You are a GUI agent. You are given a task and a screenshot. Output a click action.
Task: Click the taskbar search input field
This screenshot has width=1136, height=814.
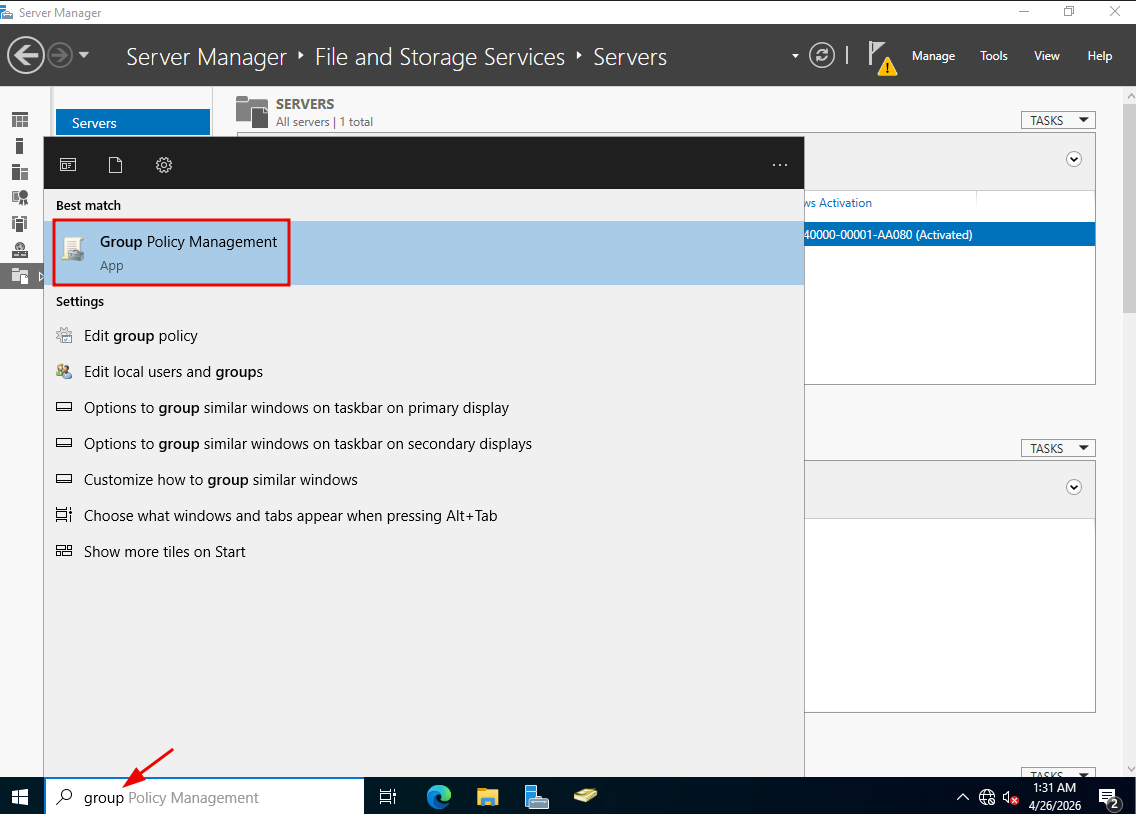pos(205,797)
